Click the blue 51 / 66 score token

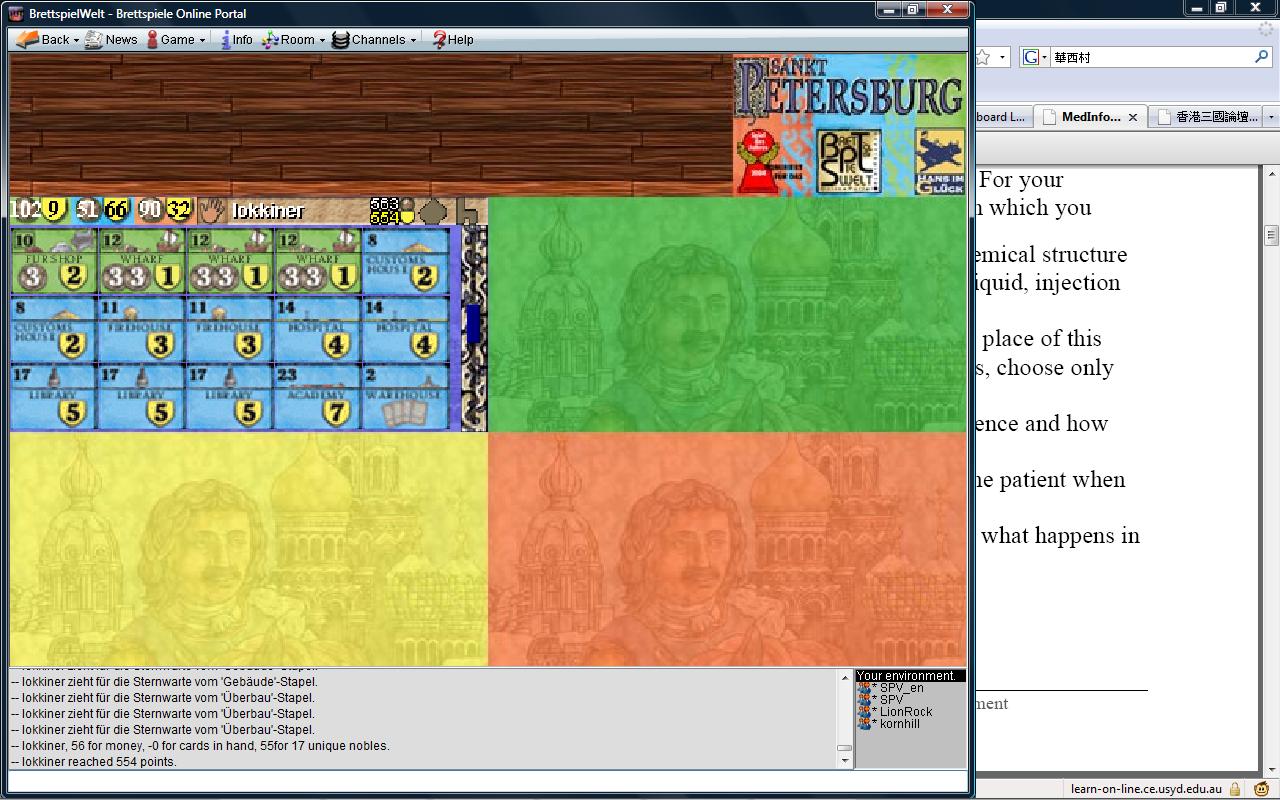(x=102, y=209)
